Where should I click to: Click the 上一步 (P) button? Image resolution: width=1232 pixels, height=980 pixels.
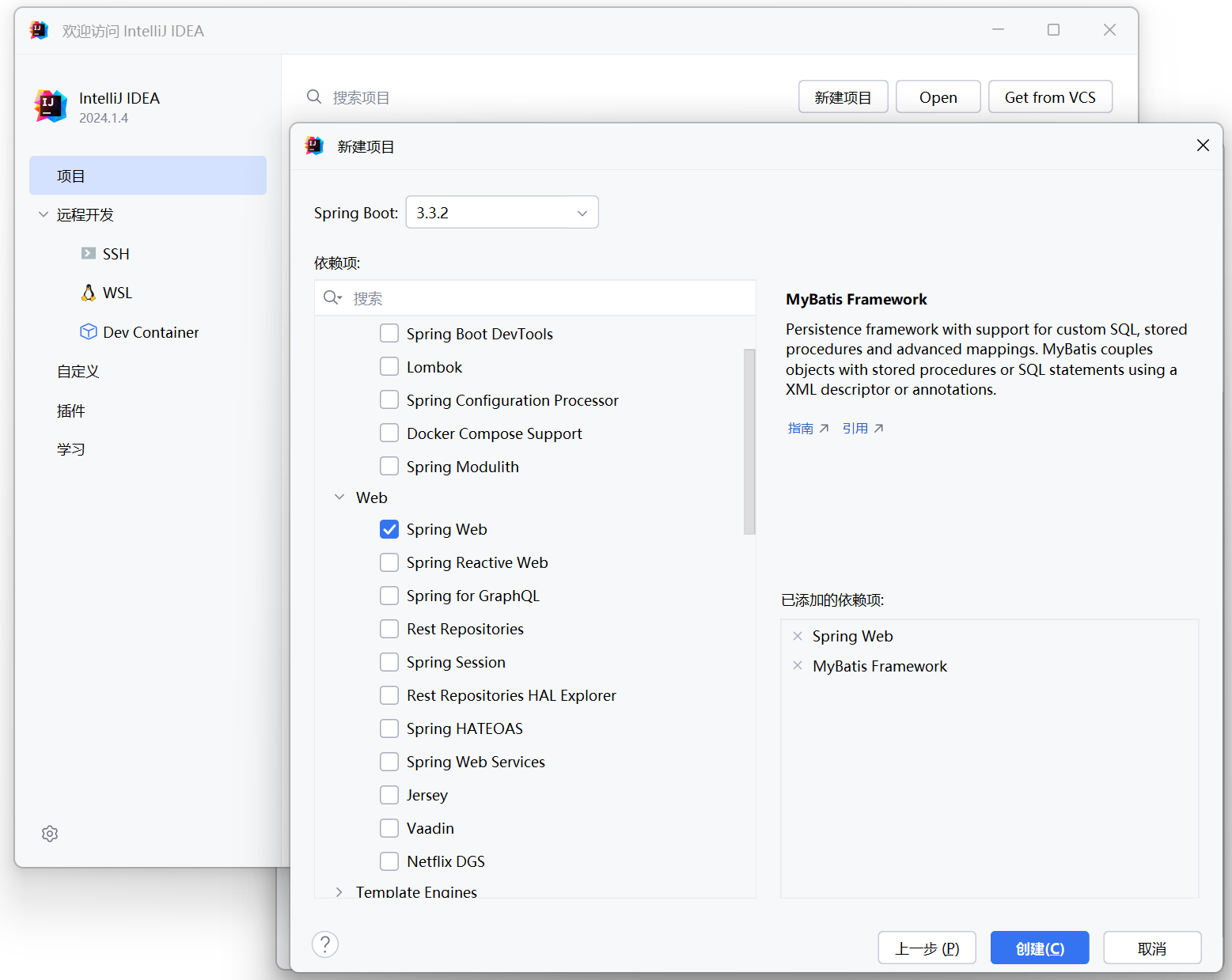[927, 948]
